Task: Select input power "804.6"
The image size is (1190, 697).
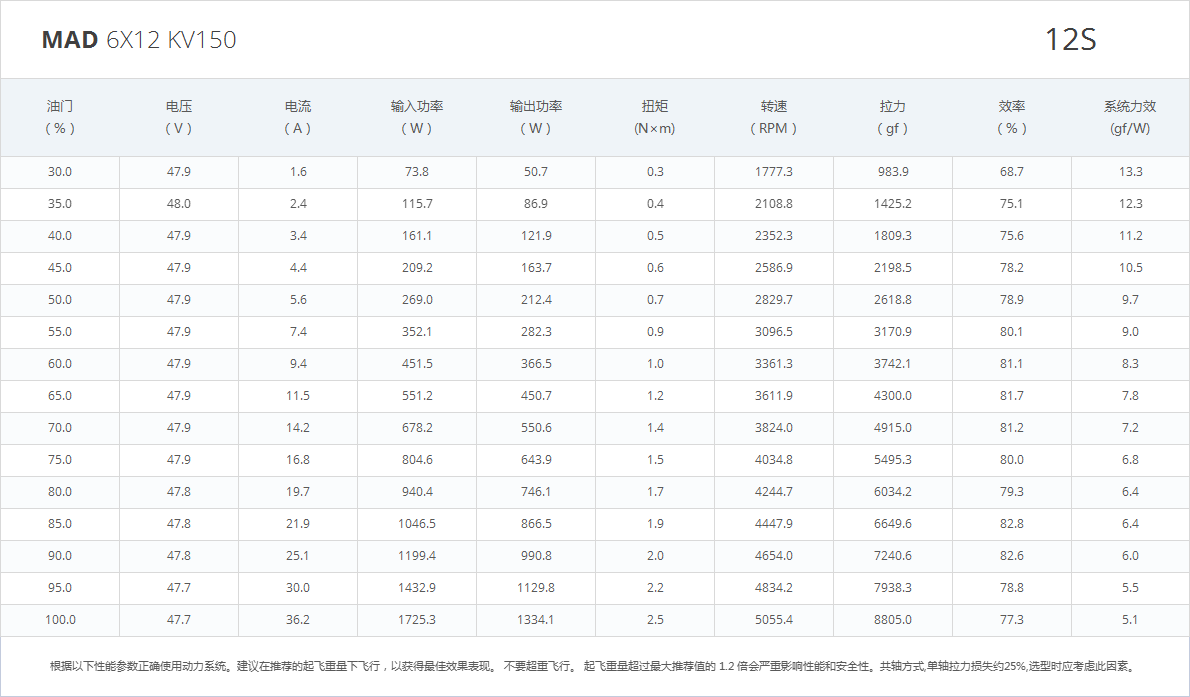Action: point(417,459)
